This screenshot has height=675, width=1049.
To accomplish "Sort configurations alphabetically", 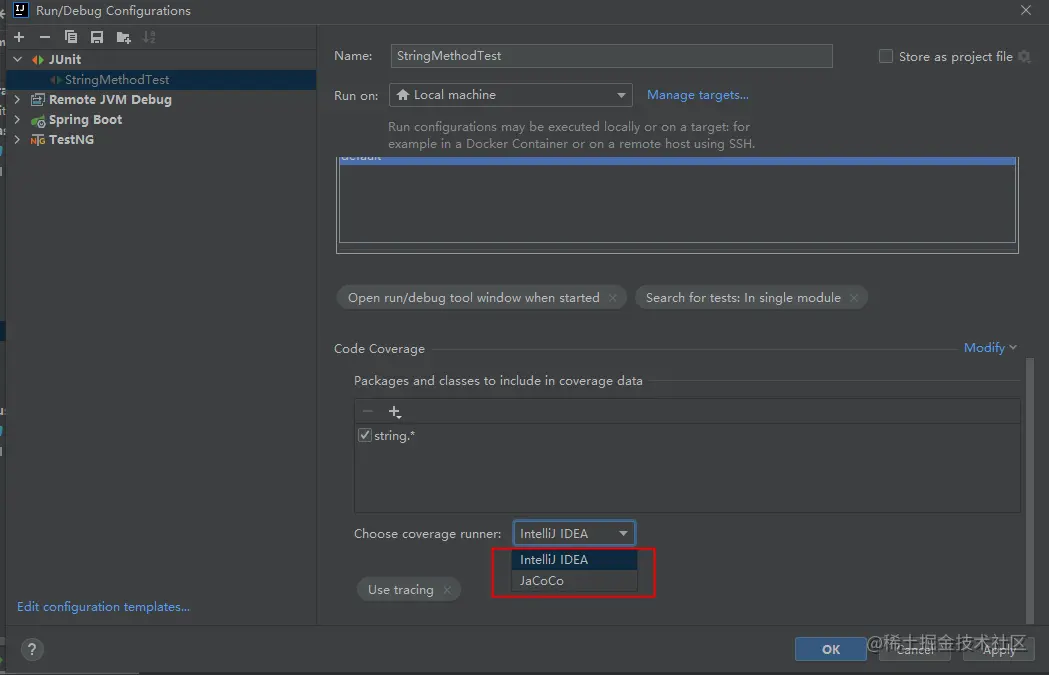I will pos(148,36).
